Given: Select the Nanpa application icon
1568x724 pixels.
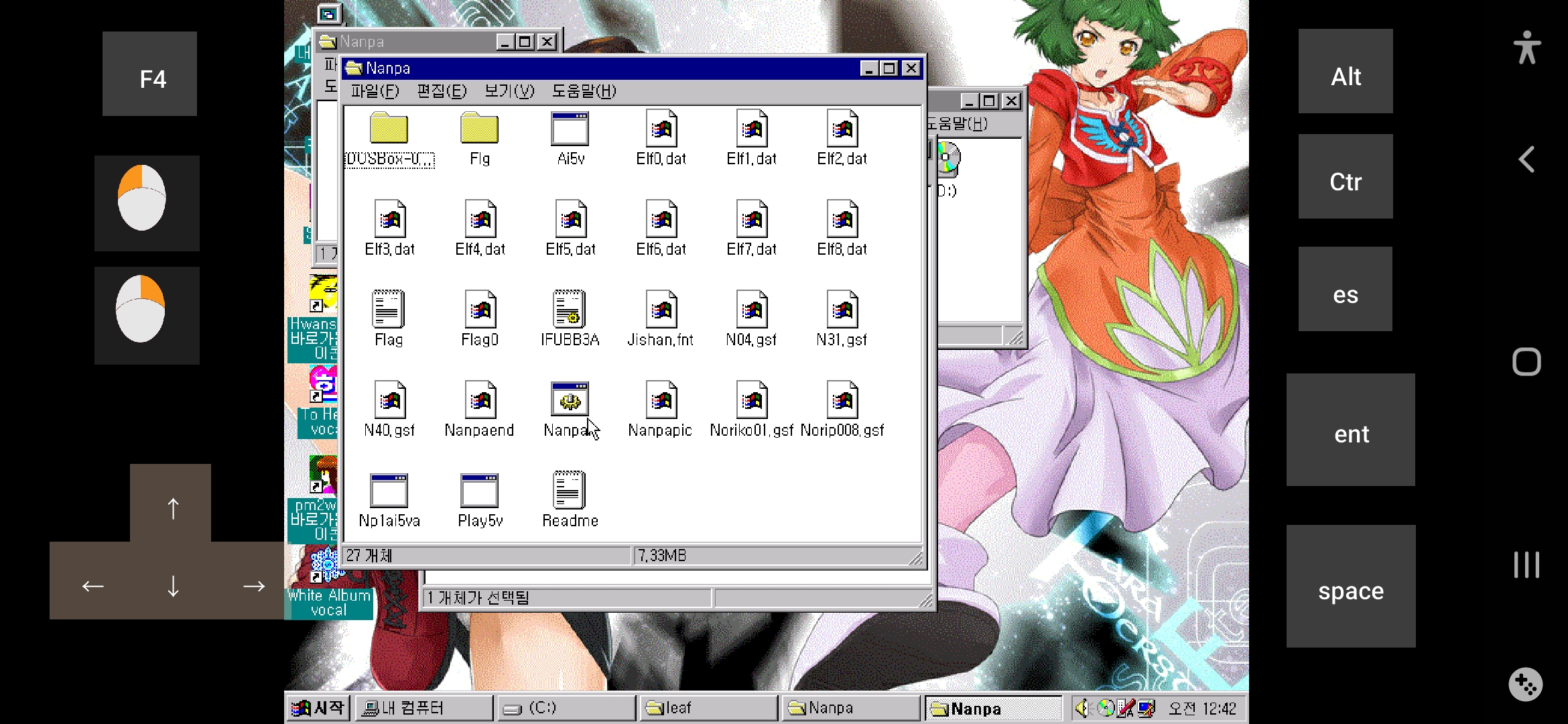Looking at the screenshot, I should click(x=570, y=401).
